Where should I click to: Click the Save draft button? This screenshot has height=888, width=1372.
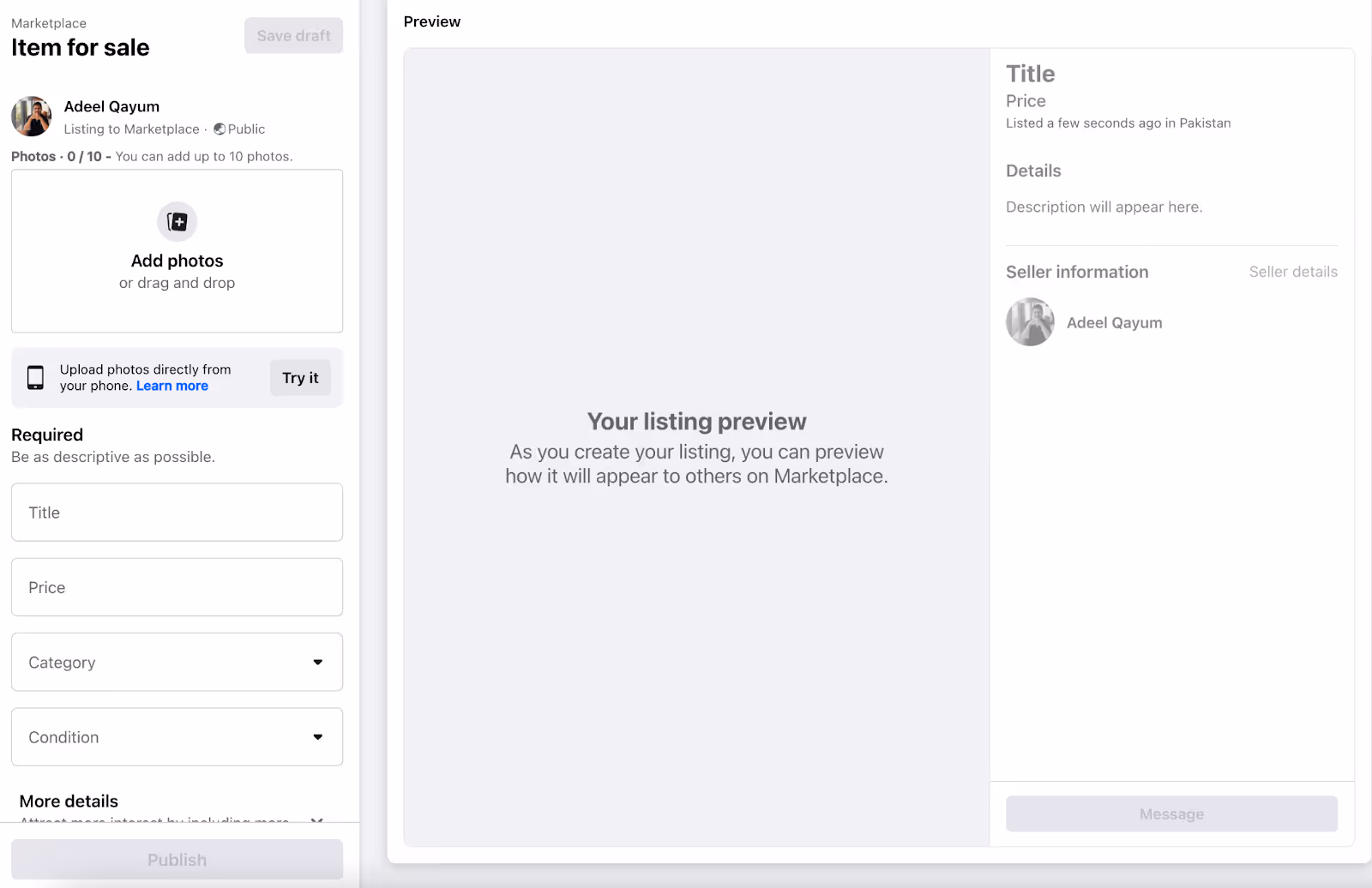(x=293, y=35)
